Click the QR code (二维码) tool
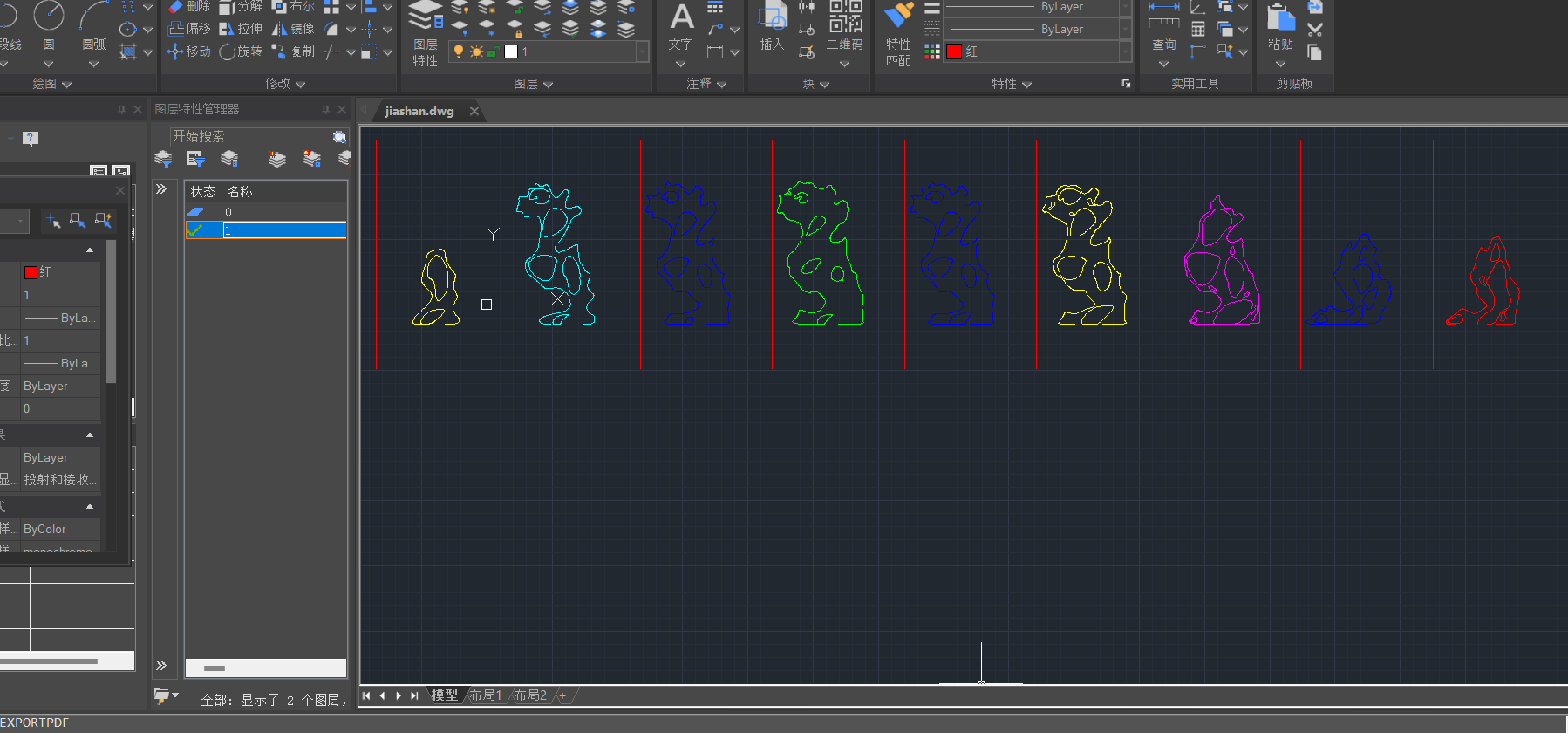Image resolution: width=1568 pixels, height=733 pixels. pos(844,28)
